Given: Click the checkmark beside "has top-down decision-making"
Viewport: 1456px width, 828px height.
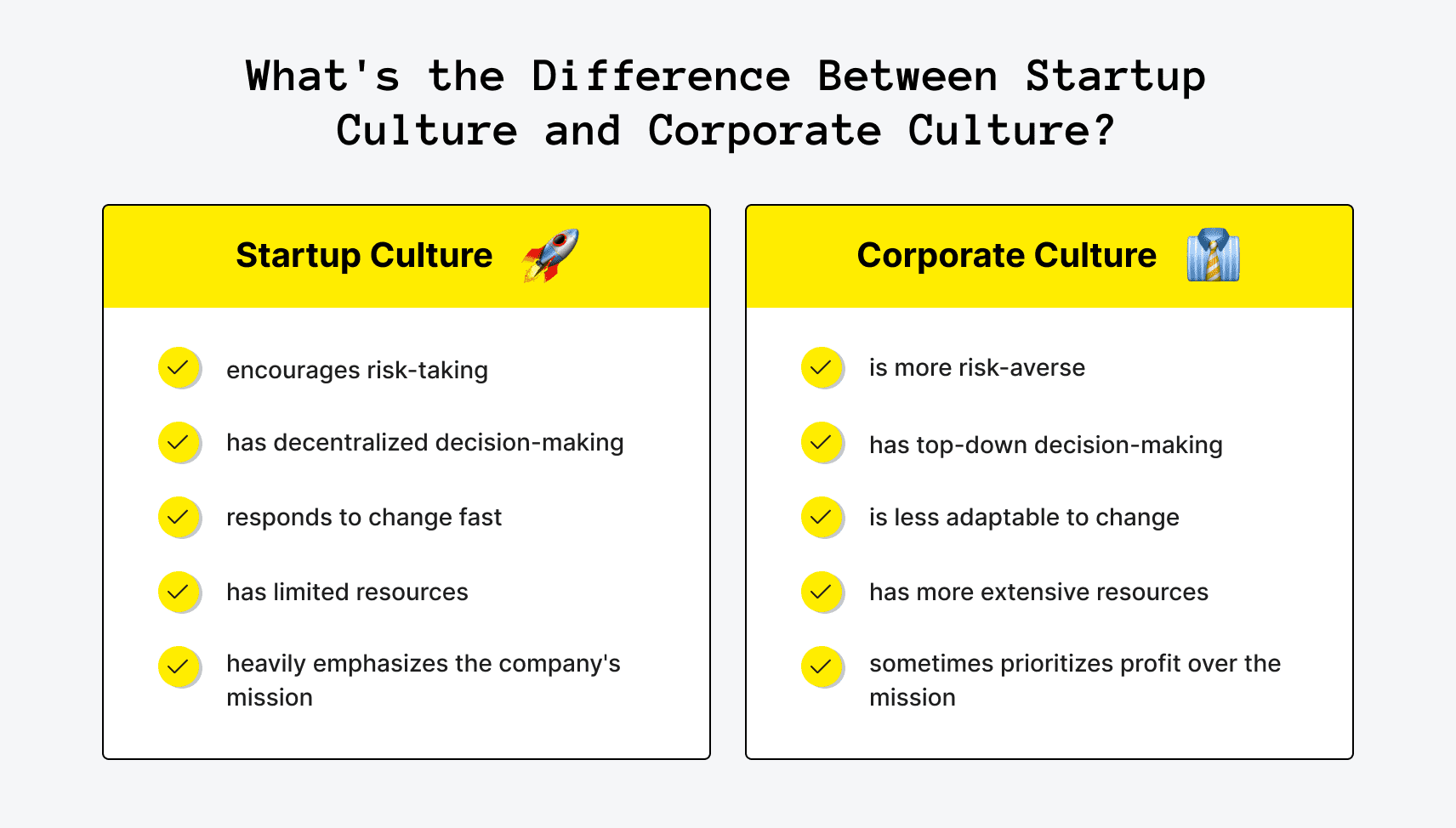Looking at the screenshot, I should pos(822,443).
